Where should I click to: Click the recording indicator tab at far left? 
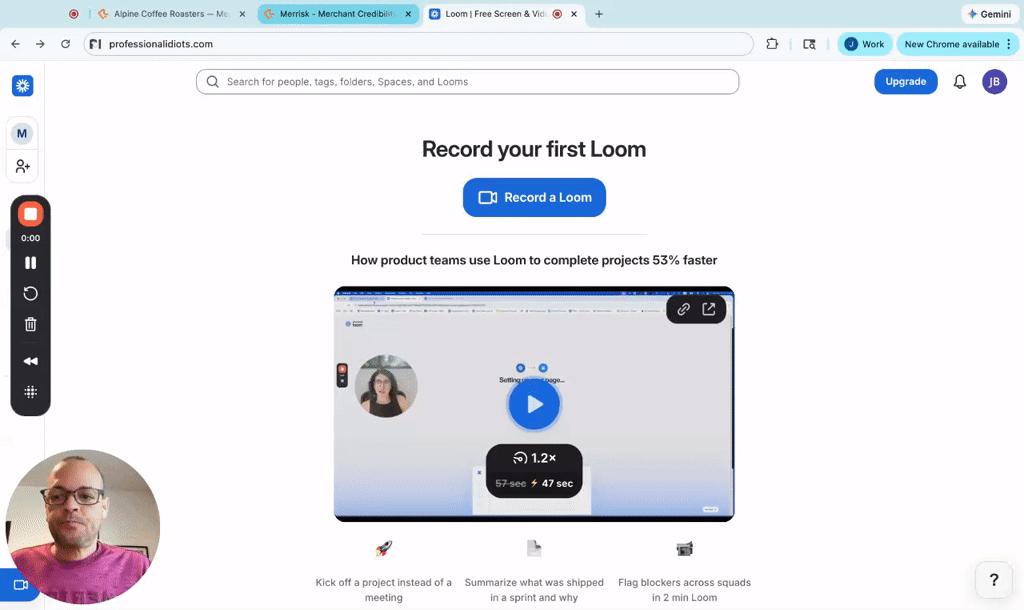[x=74, y=14]
